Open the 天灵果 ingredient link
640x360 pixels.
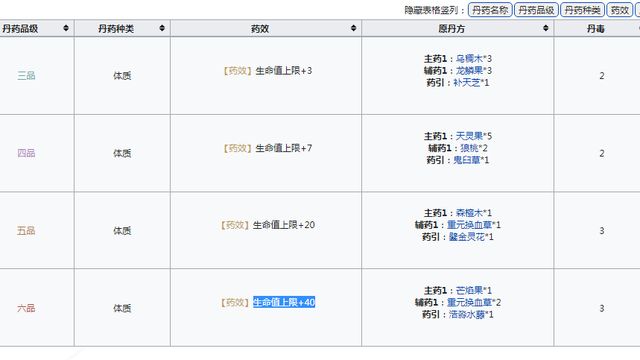(469, 136)
